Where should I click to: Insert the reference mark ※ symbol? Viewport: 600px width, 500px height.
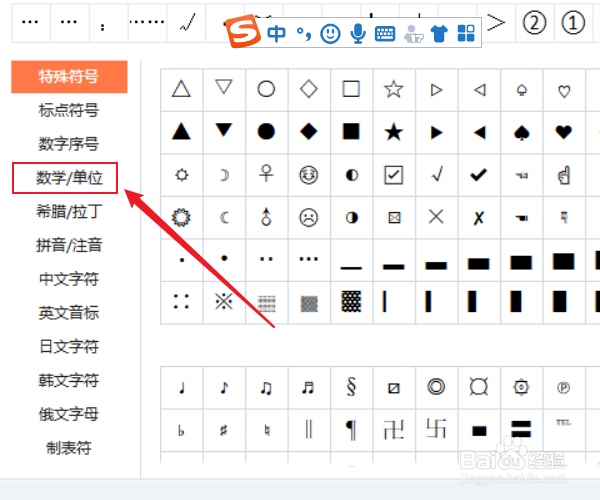coord(224,302)
